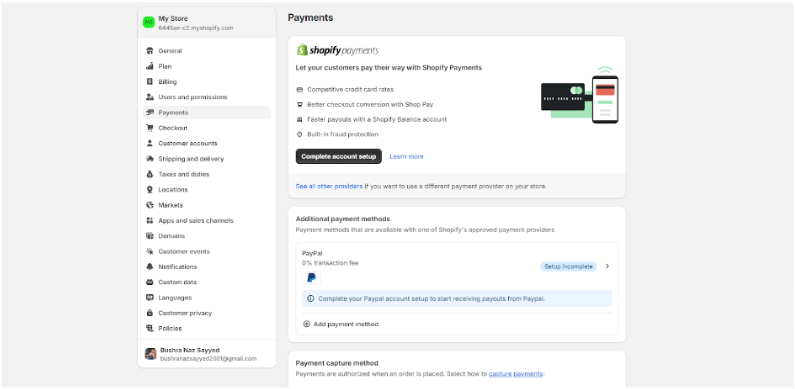The image size is (795, 389).
Task: Click the Apps and sales channels icon
Action: 150,221
